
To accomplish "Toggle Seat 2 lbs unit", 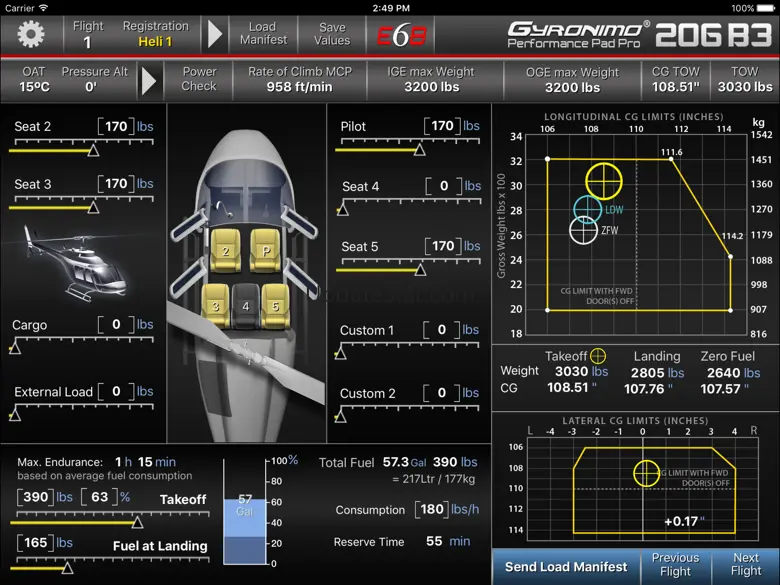I will pos(145,126).
